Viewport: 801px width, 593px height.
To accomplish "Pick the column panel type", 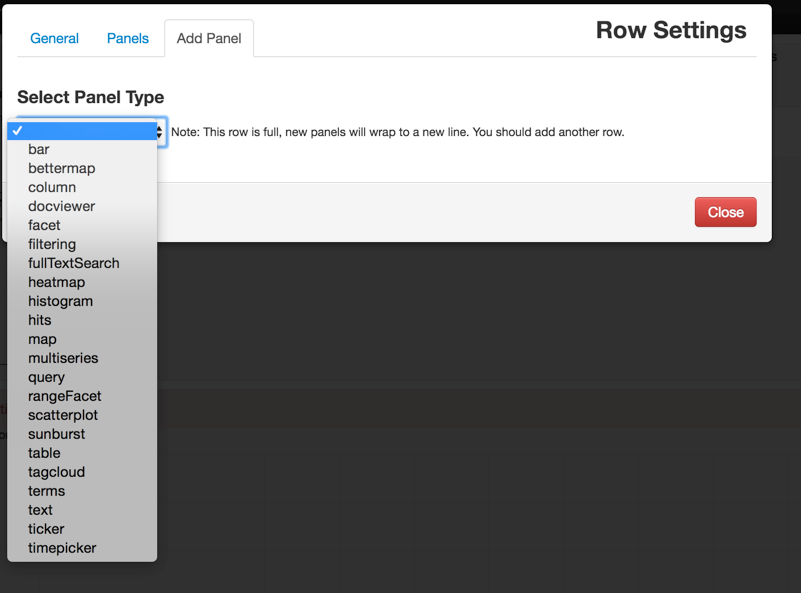I will pyautogui.click(x=82, y=187).
